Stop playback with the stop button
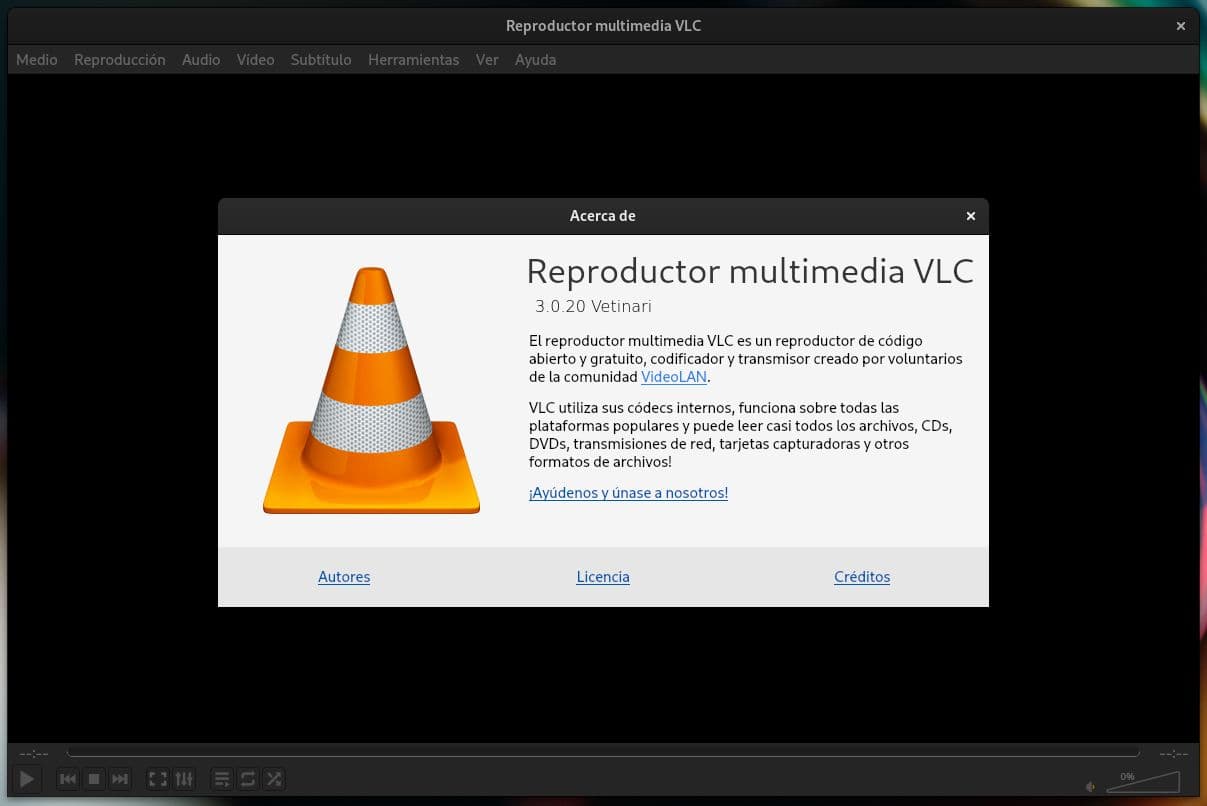 coord(94,778)
